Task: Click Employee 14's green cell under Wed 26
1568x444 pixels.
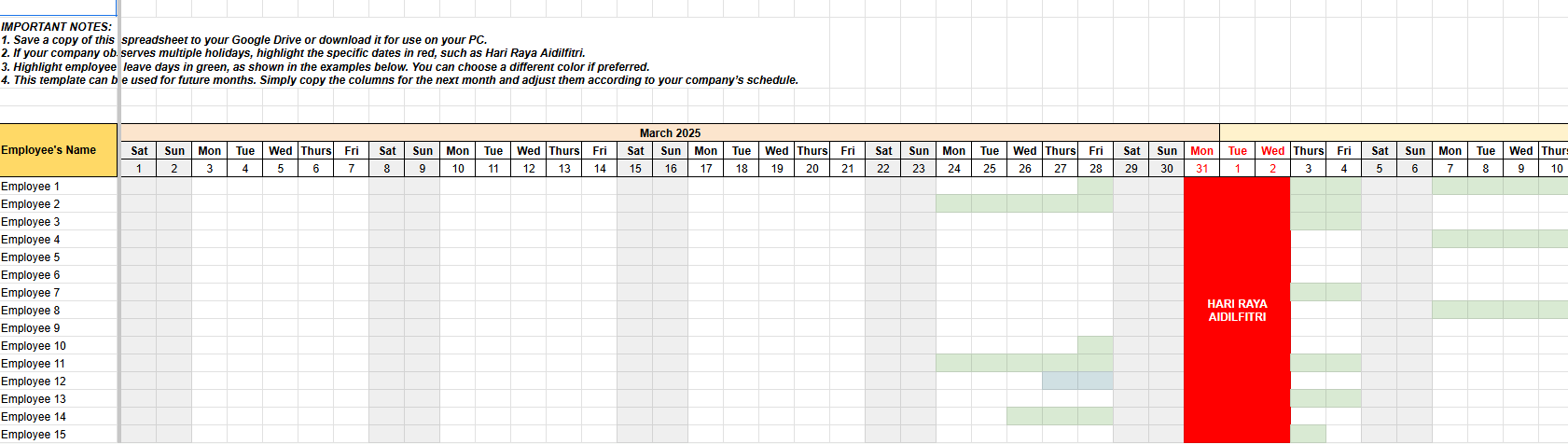Action: pyautogui.click(x=1025, y=417)
